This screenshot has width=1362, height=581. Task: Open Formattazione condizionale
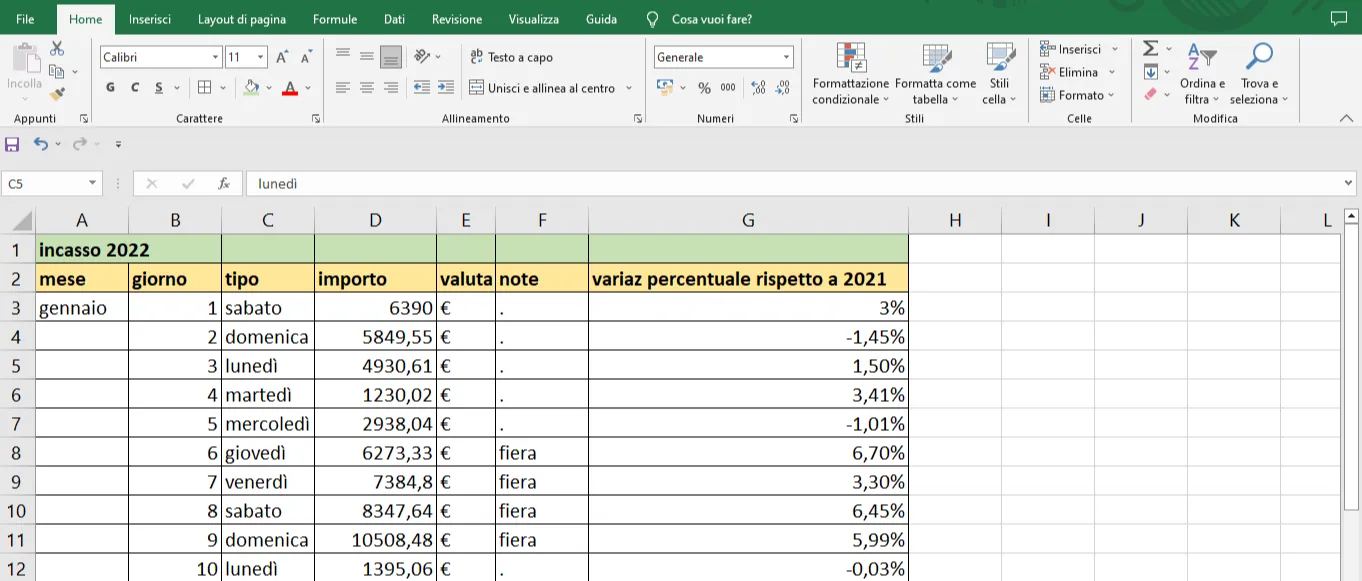[x=850, y=74]
